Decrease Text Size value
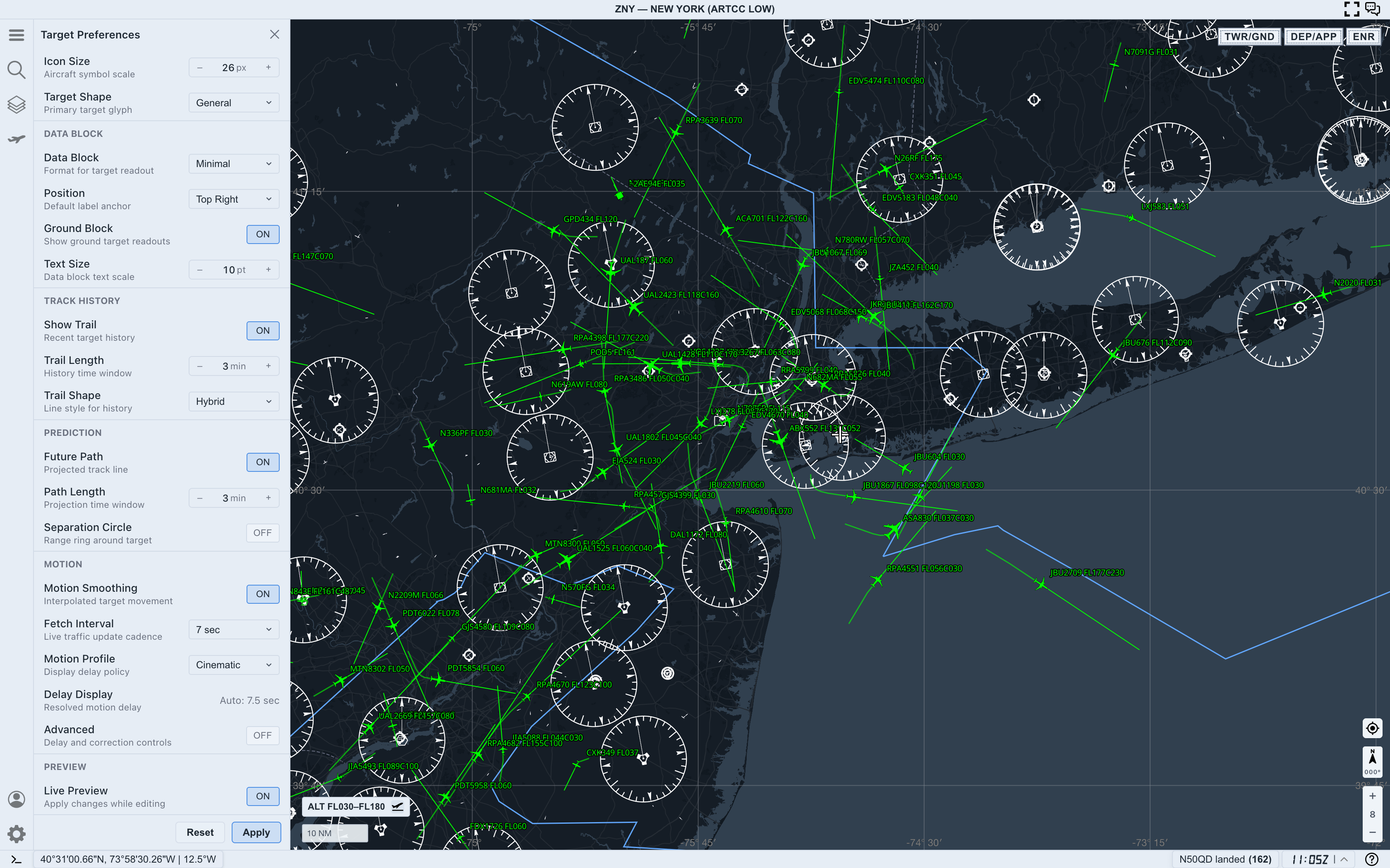 pyautogui.click(x=200, y=270)
